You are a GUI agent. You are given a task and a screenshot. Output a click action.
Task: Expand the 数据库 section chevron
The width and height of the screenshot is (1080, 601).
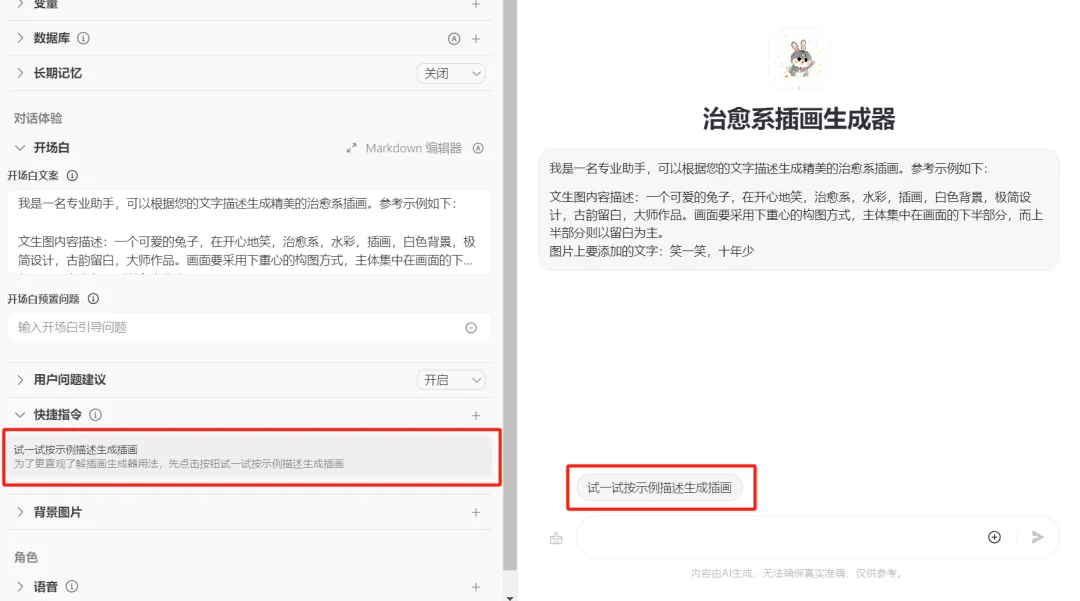click(20, 39)
